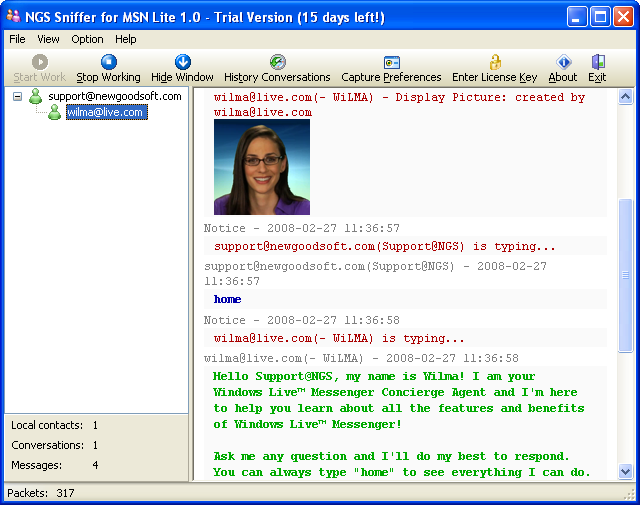Click the grayed Start Work icon
The width and height of the screenshot is (640, 505).
40,62
